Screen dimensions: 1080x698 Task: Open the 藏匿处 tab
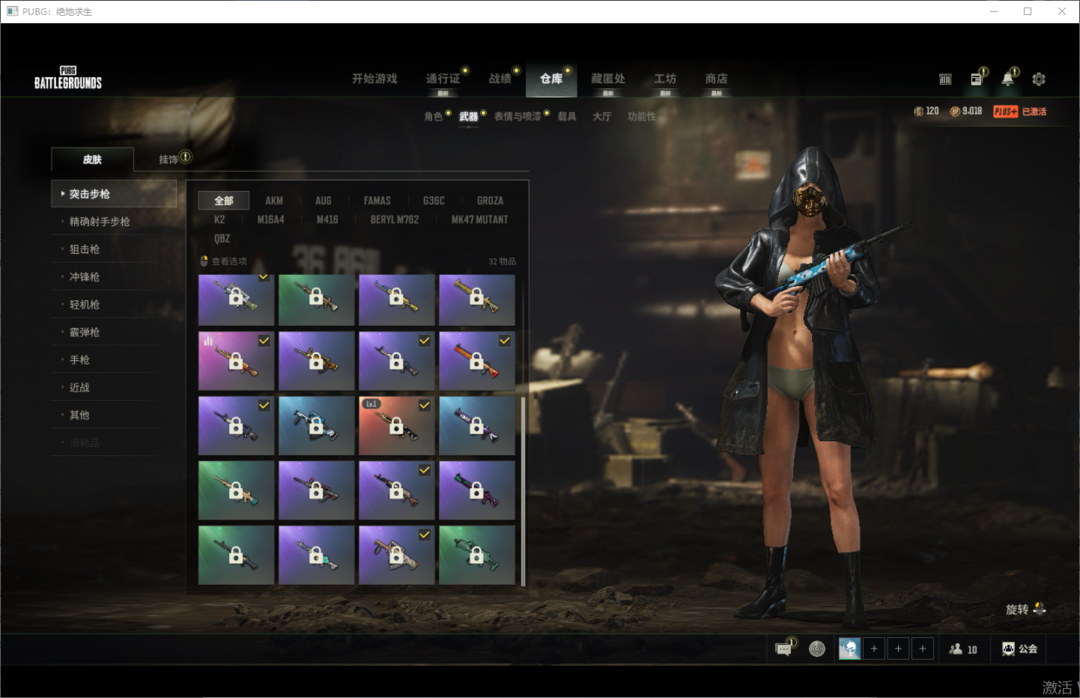point(608,79)
